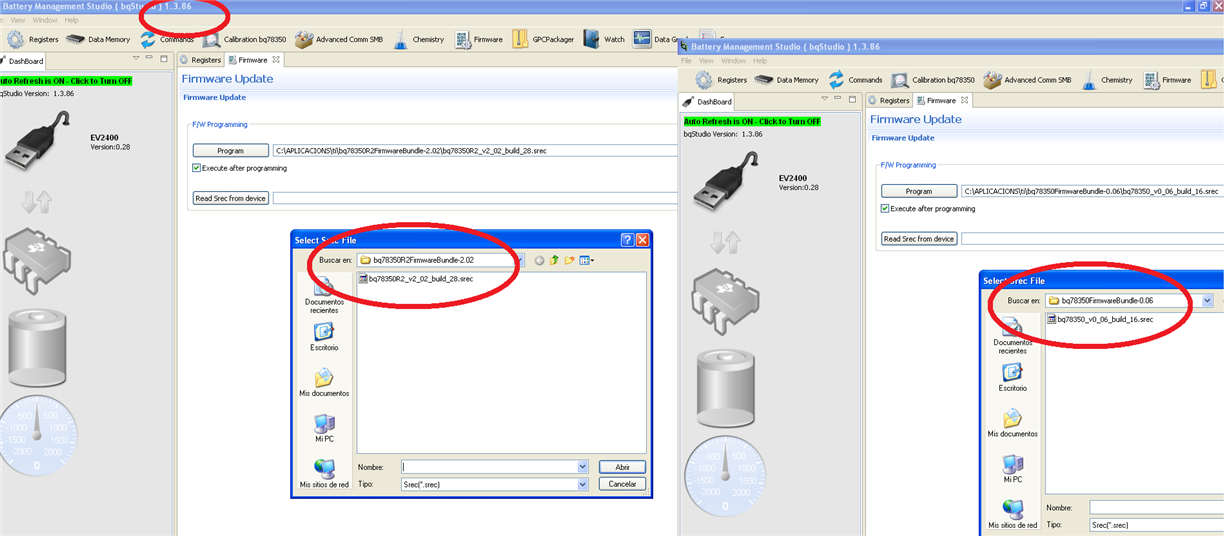Turn off Auto Refresh in bq78350R2_v2_02 window

(x=67, y=79)
